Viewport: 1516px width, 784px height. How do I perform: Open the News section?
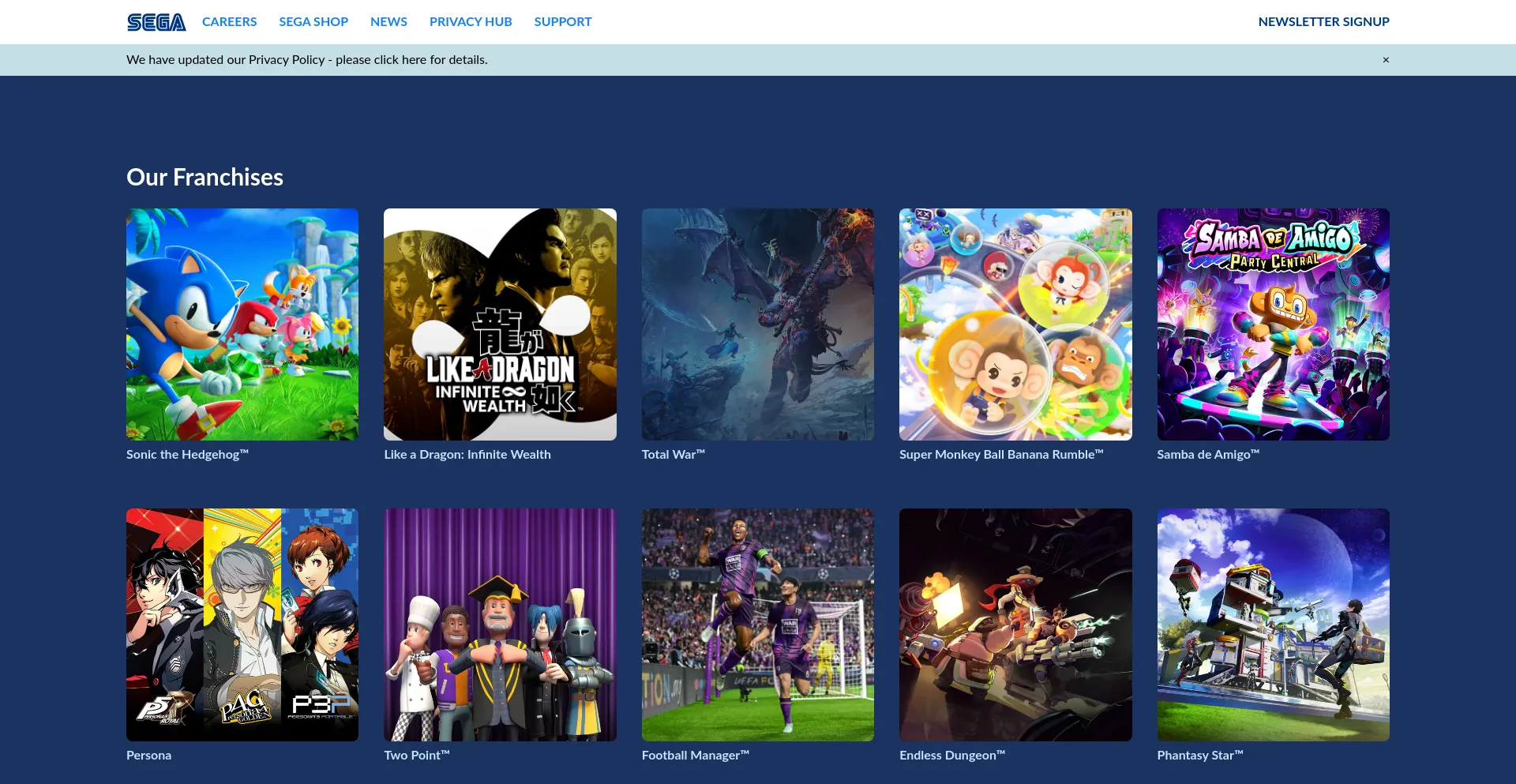click(388, 22)
